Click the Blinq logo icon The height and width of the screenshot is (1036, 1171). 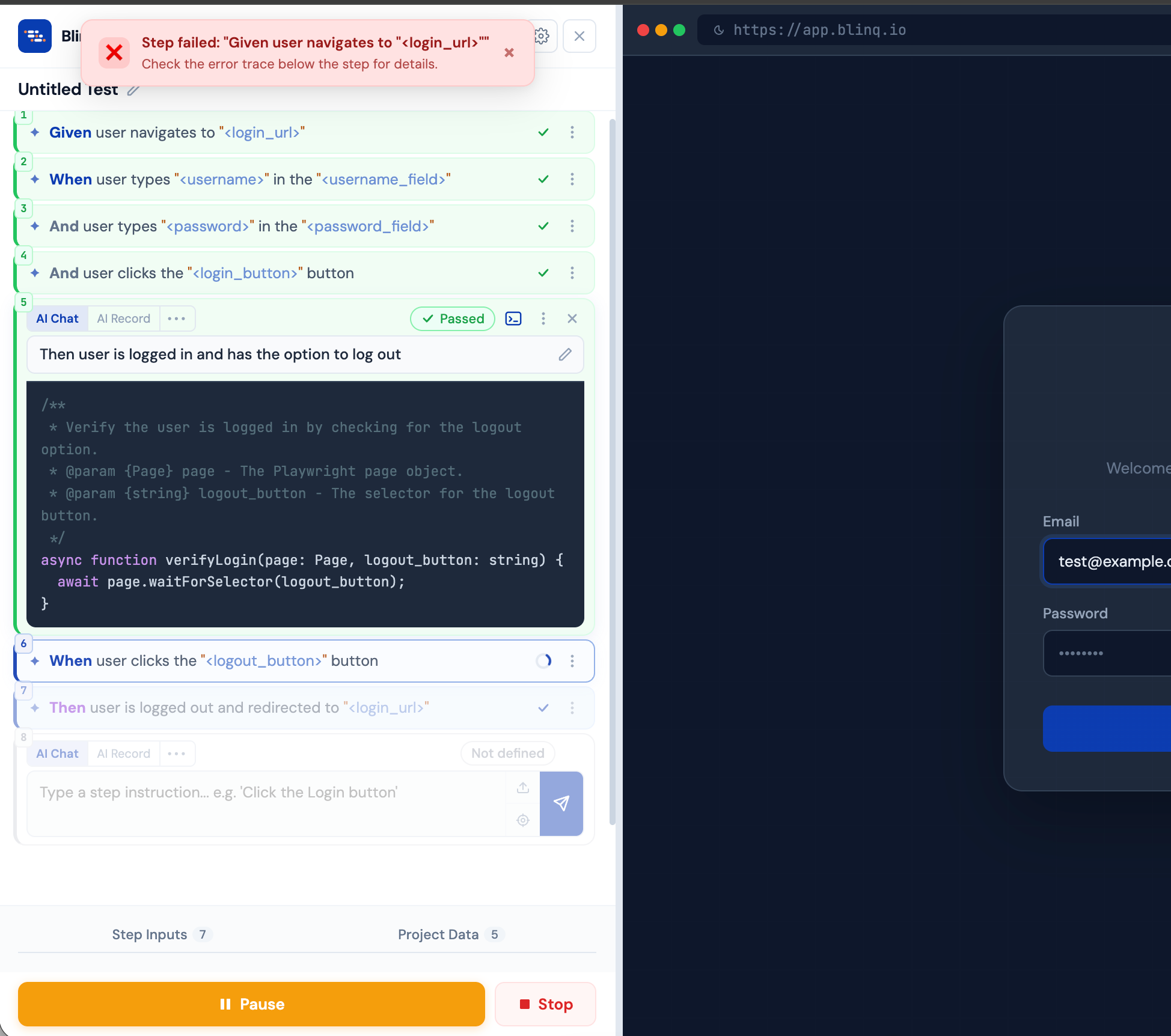(x=35, y=36)
